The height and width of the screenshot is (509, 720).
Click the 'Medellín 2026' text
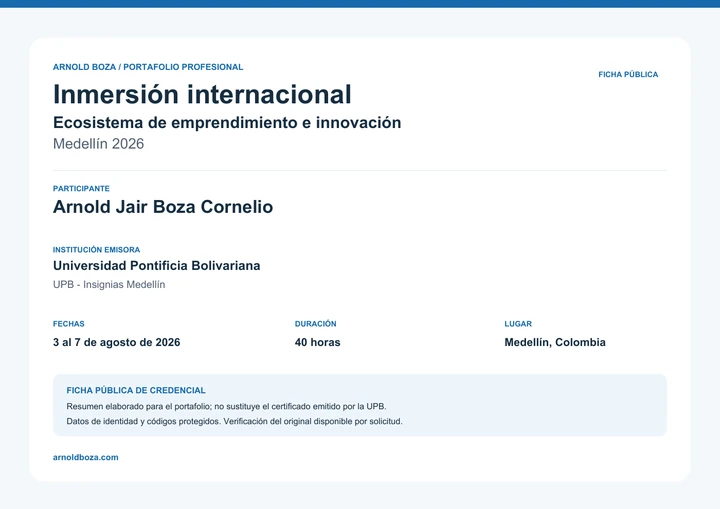pyautogui.click(x=98, y=144)
